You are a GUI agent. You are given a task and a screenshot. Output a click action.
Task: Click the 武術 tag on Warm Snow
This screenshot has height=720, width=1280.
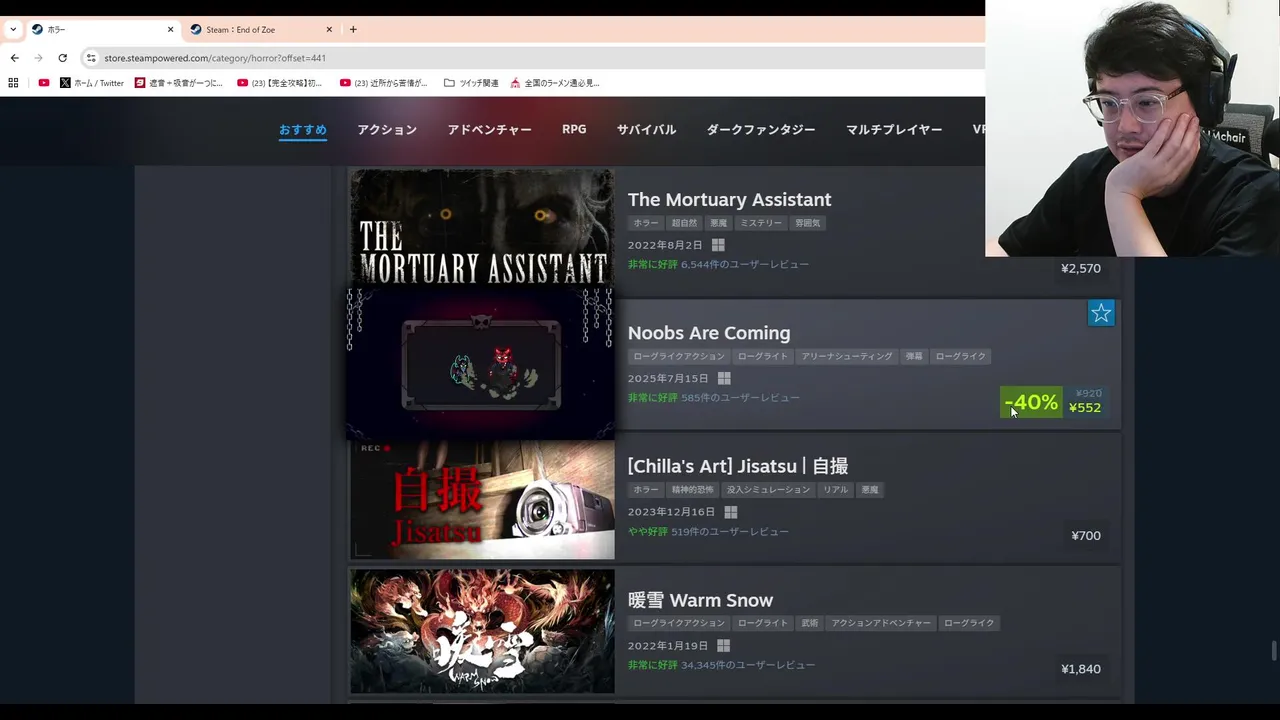[809, 623]
